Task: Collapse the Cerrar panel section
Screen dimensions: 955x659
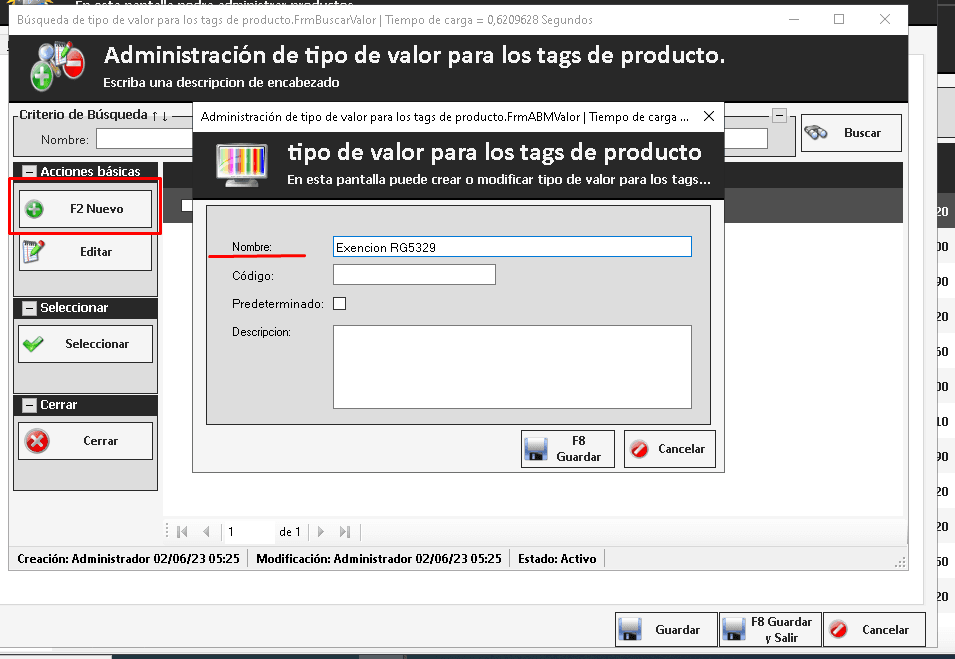Action: 29,405
